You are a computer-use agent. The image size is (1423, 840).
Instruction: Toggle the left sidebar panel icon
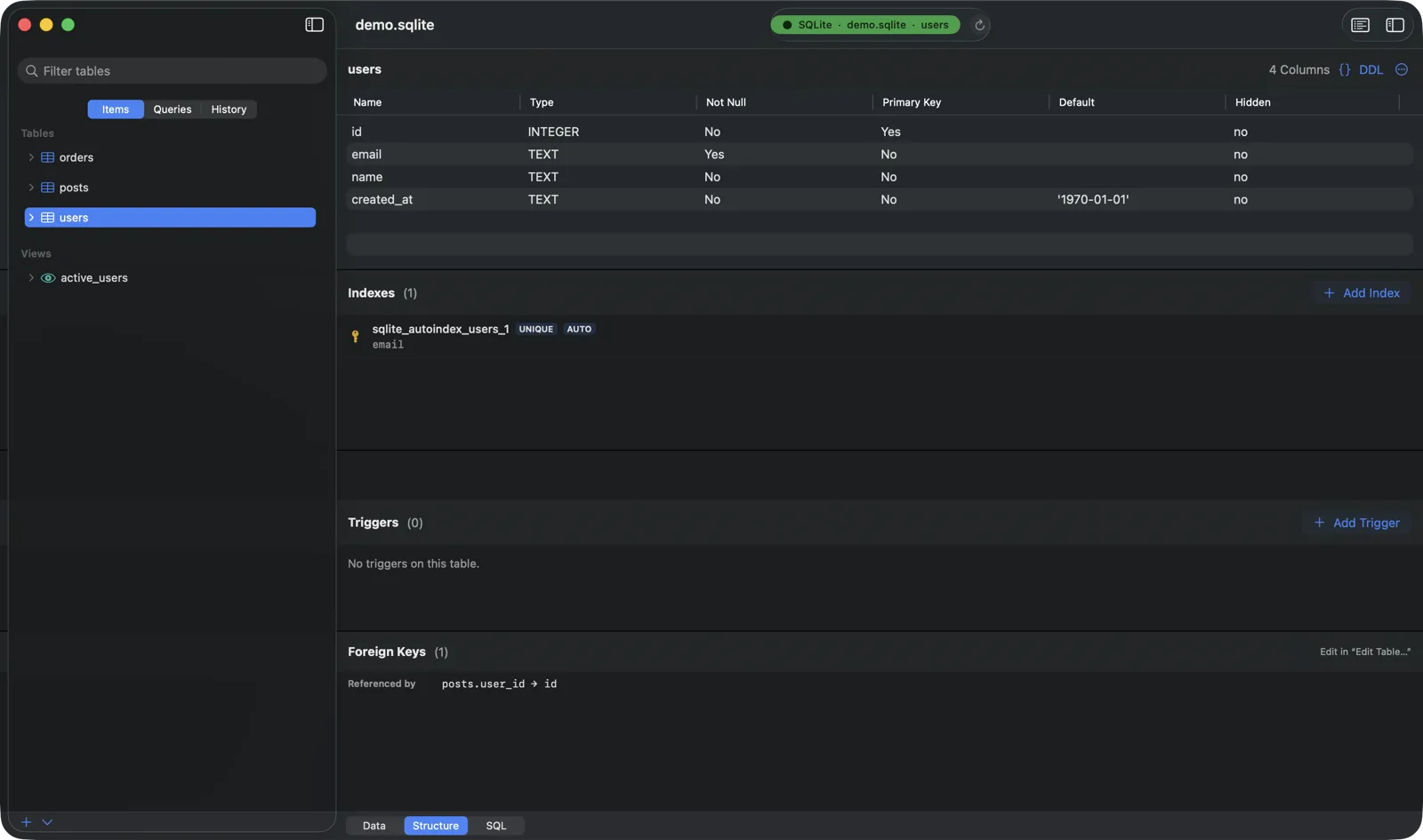point(315,25)
